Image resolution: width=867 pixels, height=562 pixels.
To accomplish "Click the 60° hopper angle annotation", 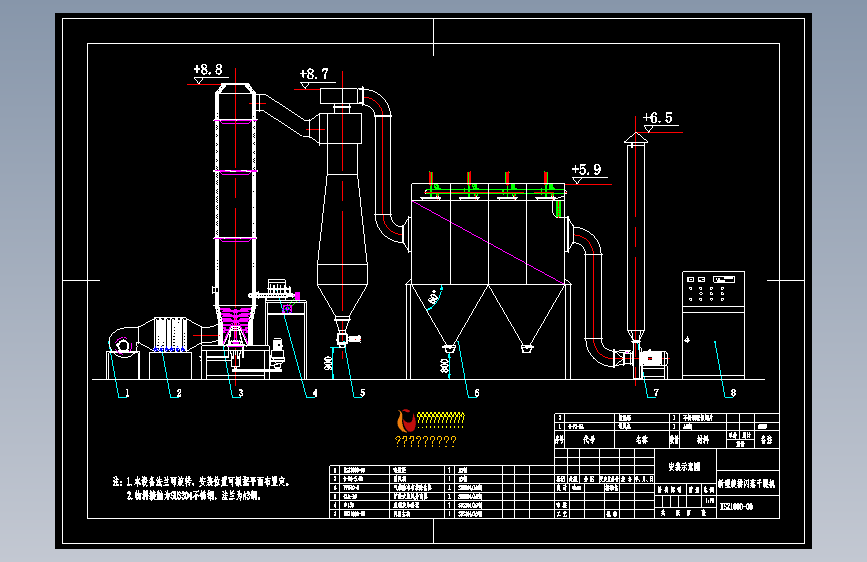I will click(435, 296).
